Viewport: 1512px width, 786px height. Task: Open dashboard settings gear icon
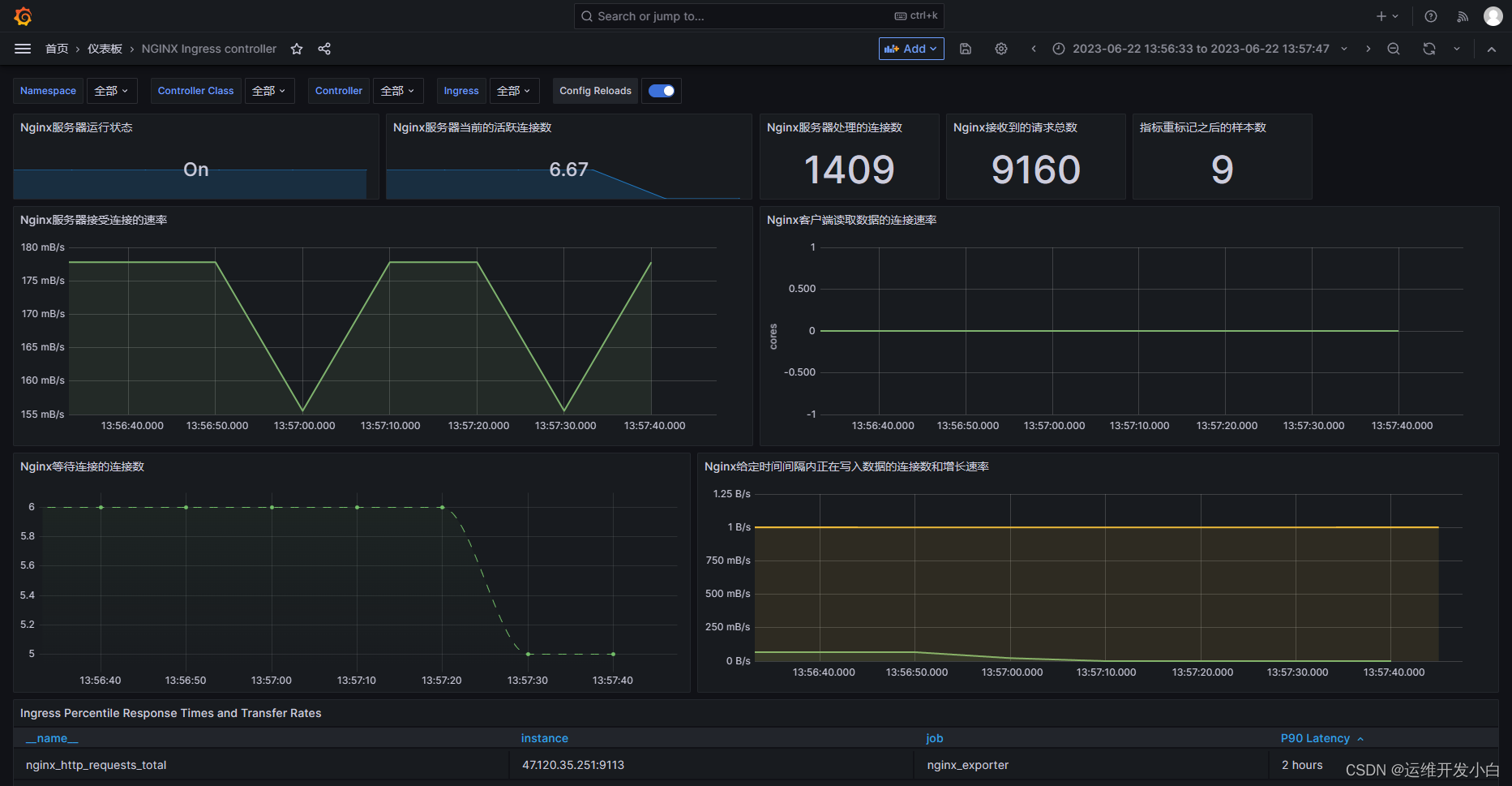1001,49
